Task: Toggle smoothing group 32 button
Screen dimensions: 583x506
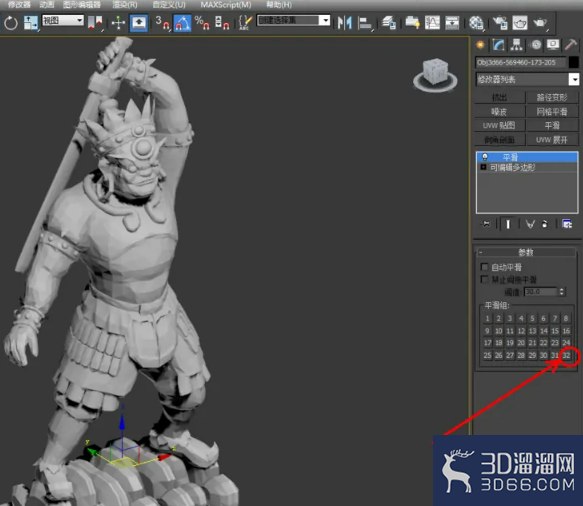Action: click(566, 355)
